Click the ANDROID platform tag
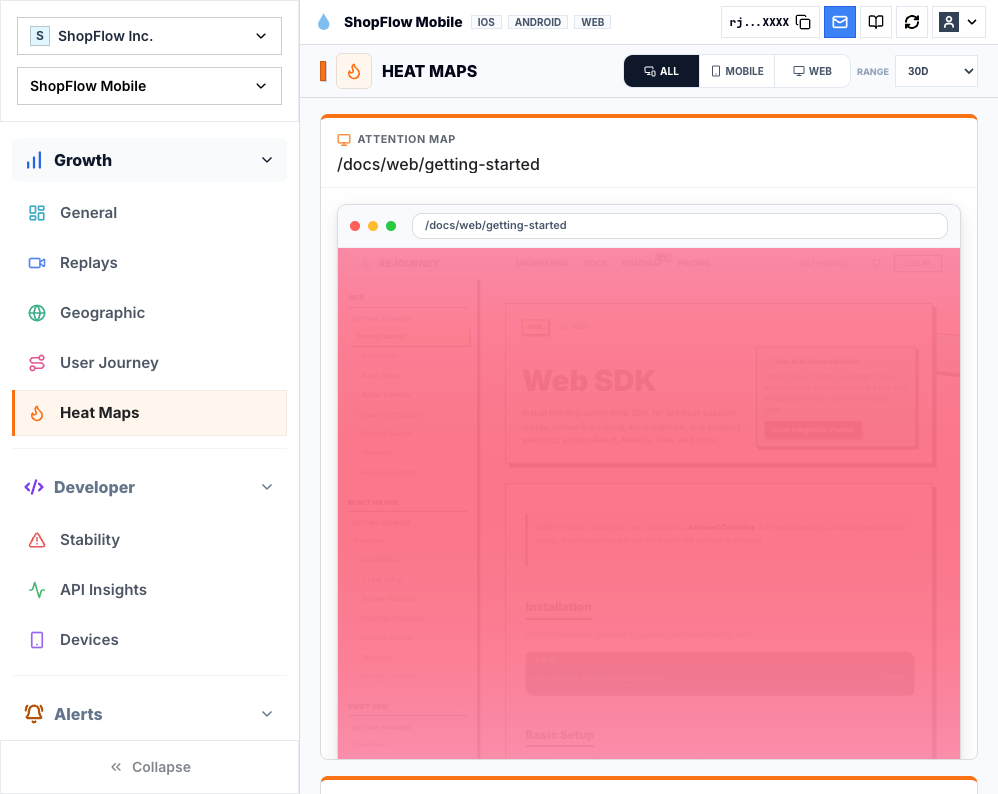 click(538, 22)
